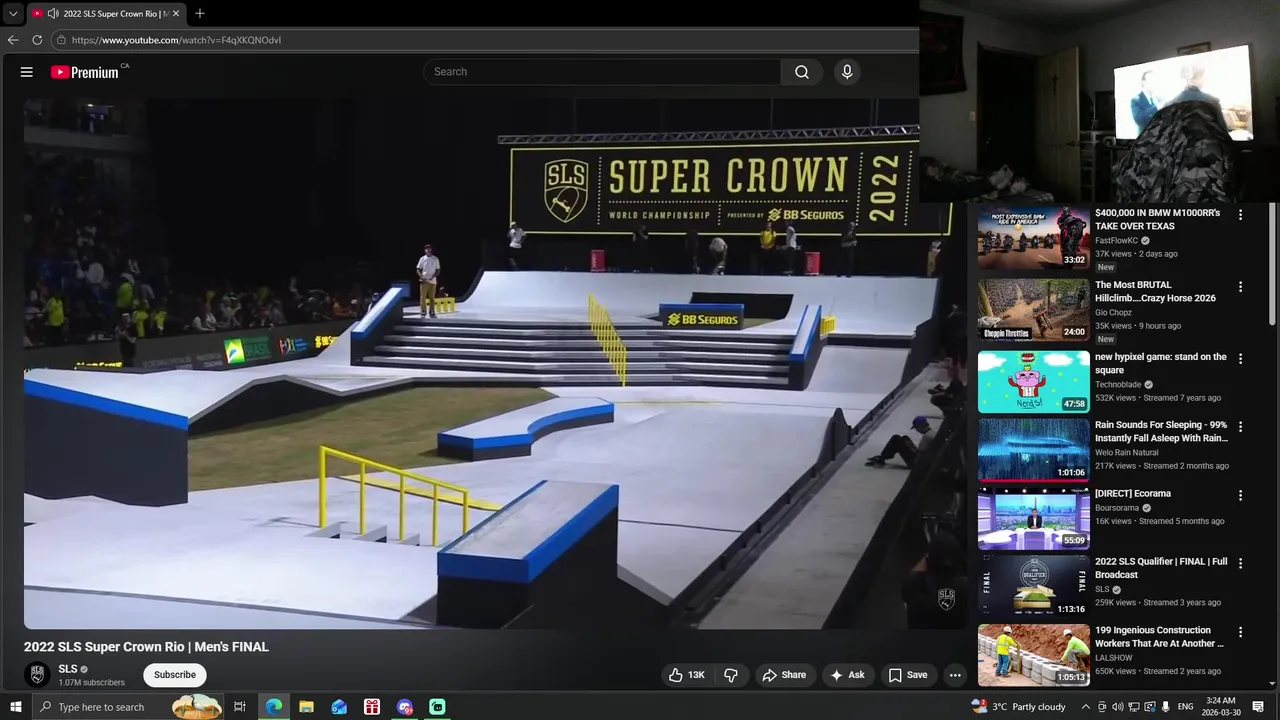Open [DIRECT] Ecorama video thumbnail
This screenshot has width=1280, height=720.
click(1034, 518)
